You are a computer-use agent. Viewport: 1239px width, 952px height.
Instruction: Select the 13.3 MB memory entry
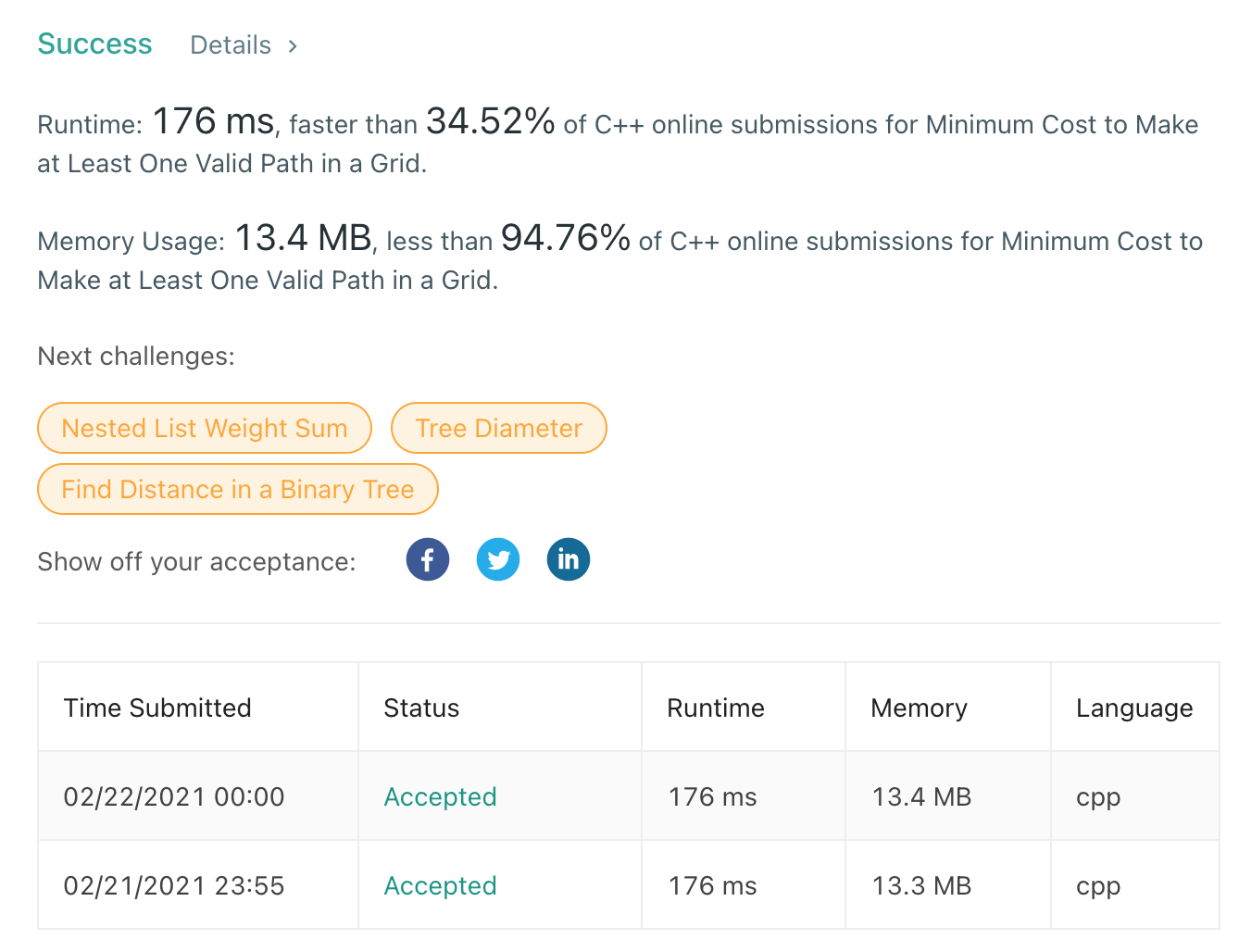pos(921,885)
